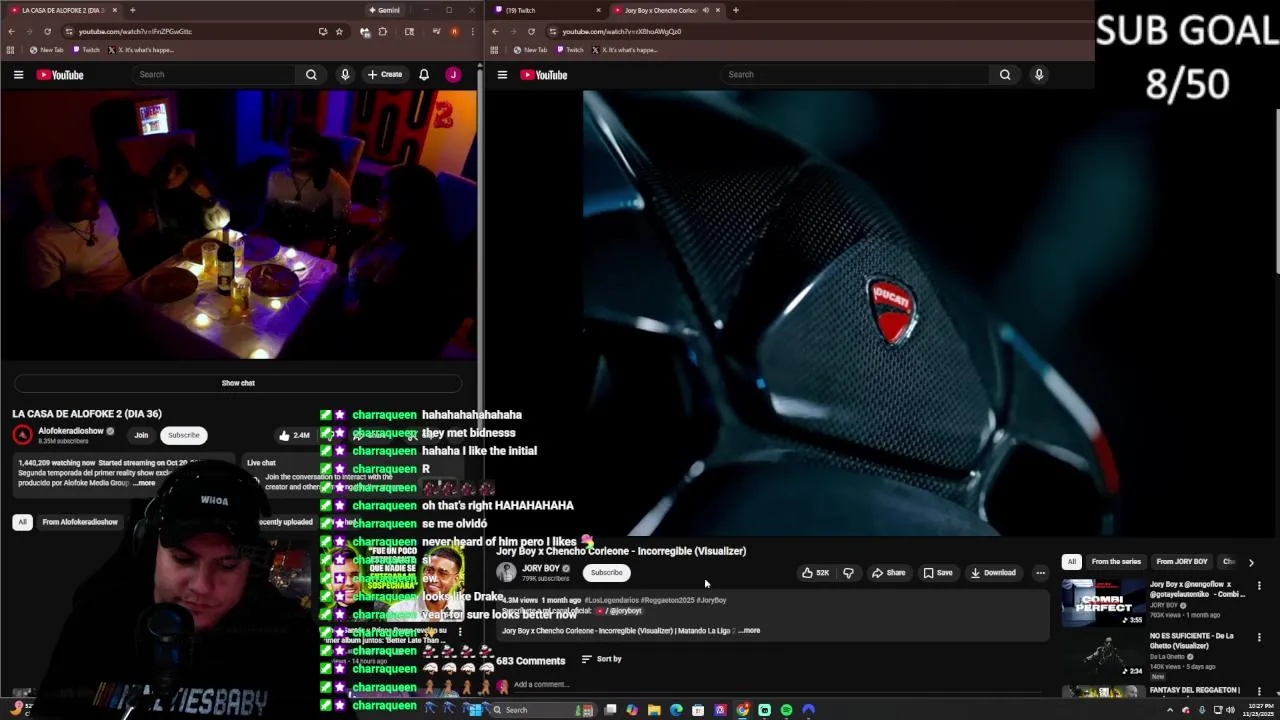Open account avatar J in left window
Image resolution: width=1280 pixels, height=720 pixels.
pos(453,74)
